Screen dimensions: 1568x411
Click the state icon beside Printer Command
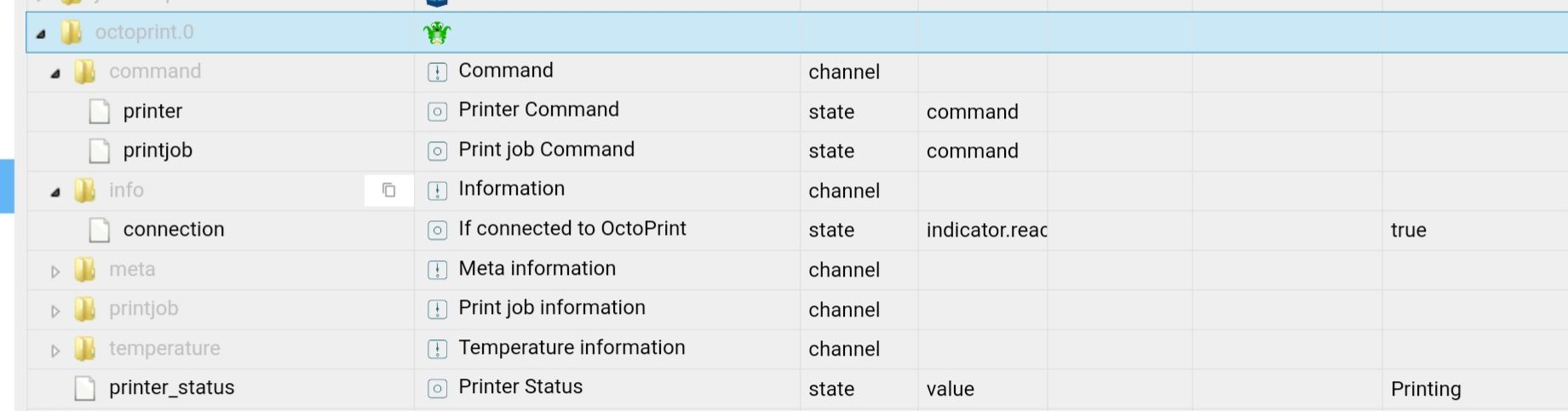point(437,111)
